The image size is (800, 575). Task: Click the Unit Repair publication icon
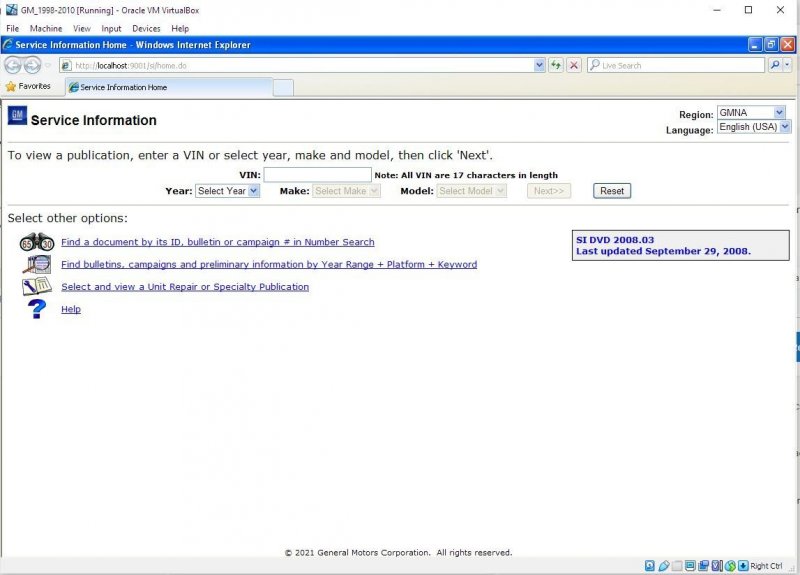(37, 287)
